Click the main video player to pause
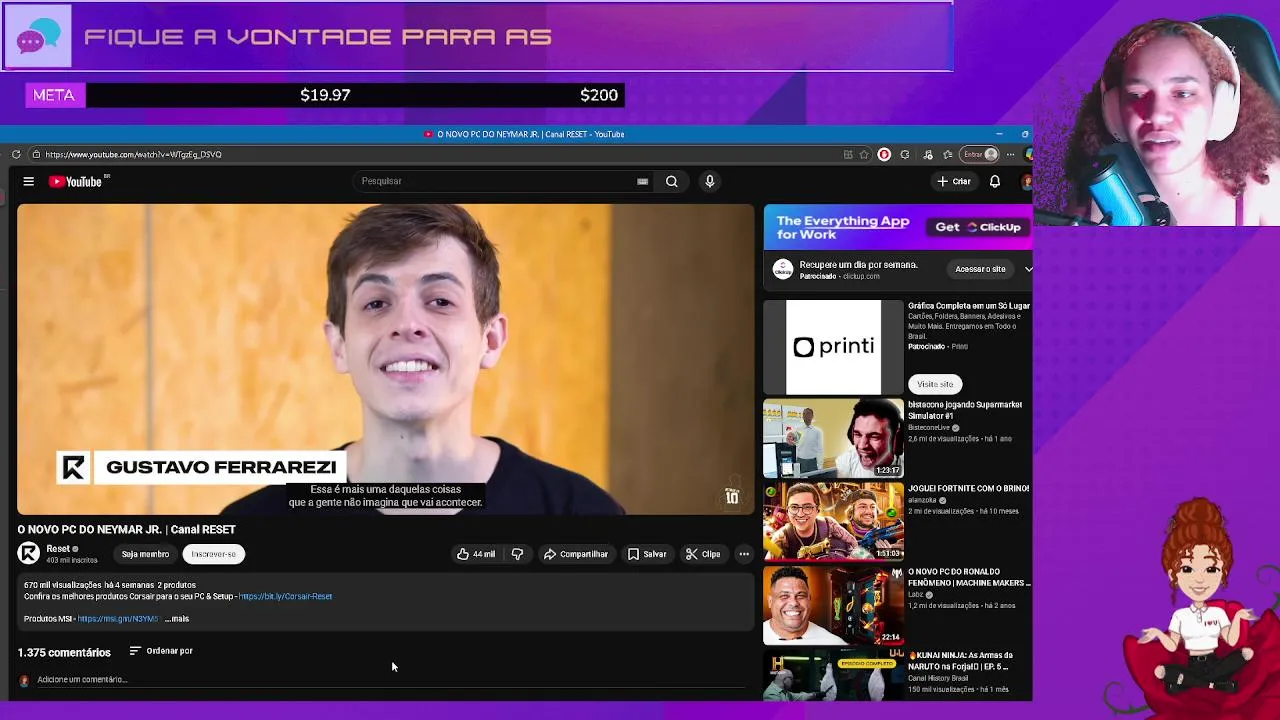 (x=385, y=359)
